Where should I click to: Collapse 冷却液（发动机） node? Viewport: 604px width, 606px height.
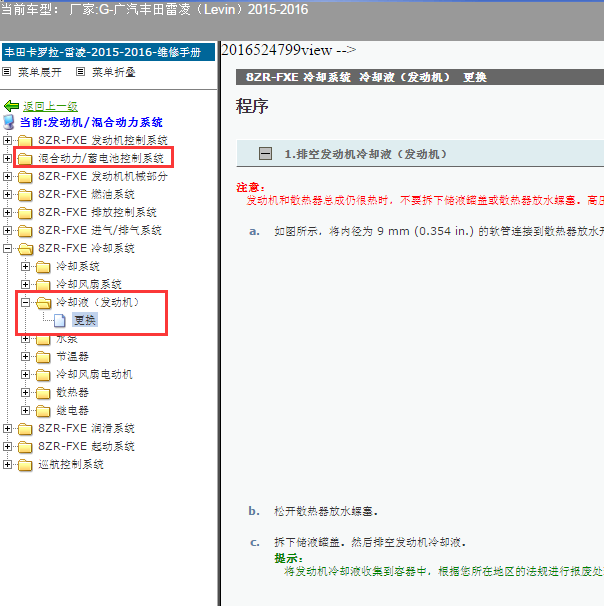26,303
